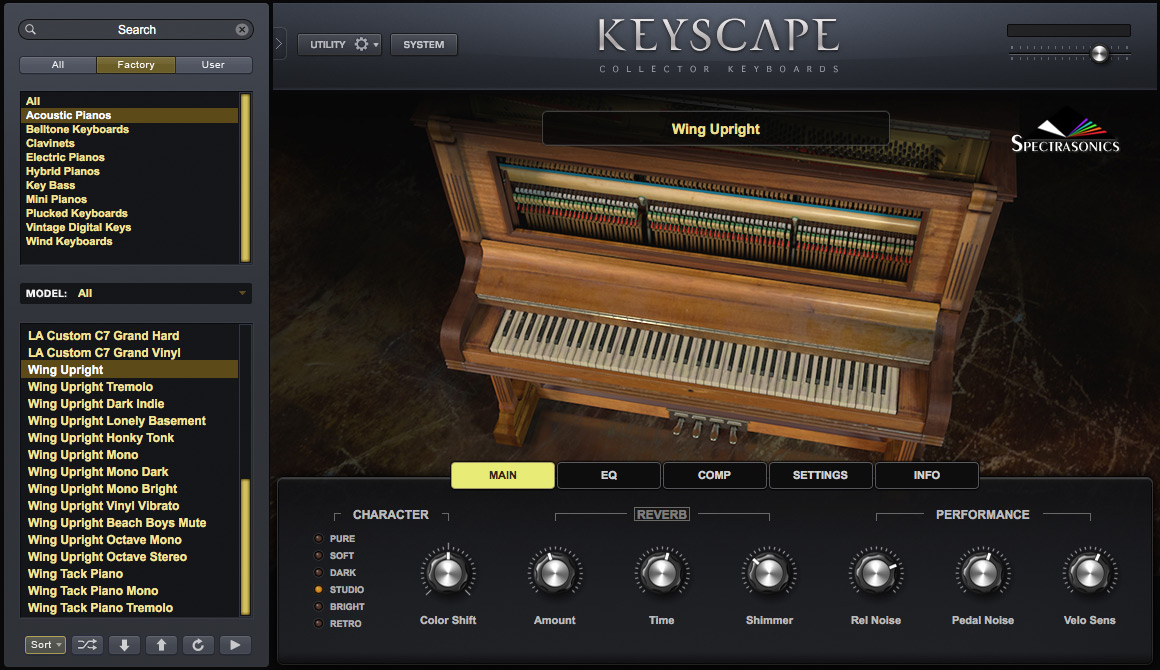The width and height of the screenshot is (1160, 670).
Task: Adjust the Color Shift knob
Action: point(448,573)
